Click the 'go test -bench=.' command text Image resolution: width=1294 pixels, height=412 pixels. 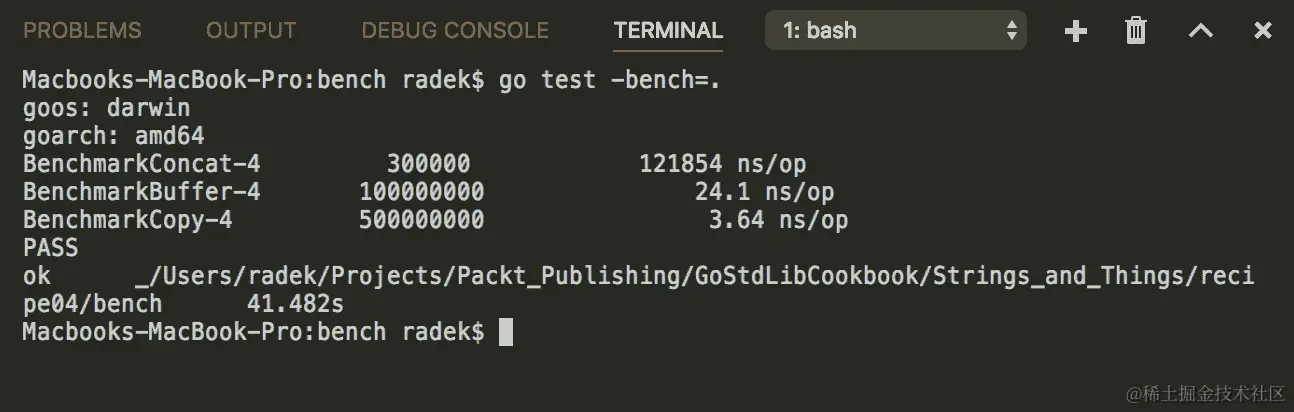click(x=610, y=81)
